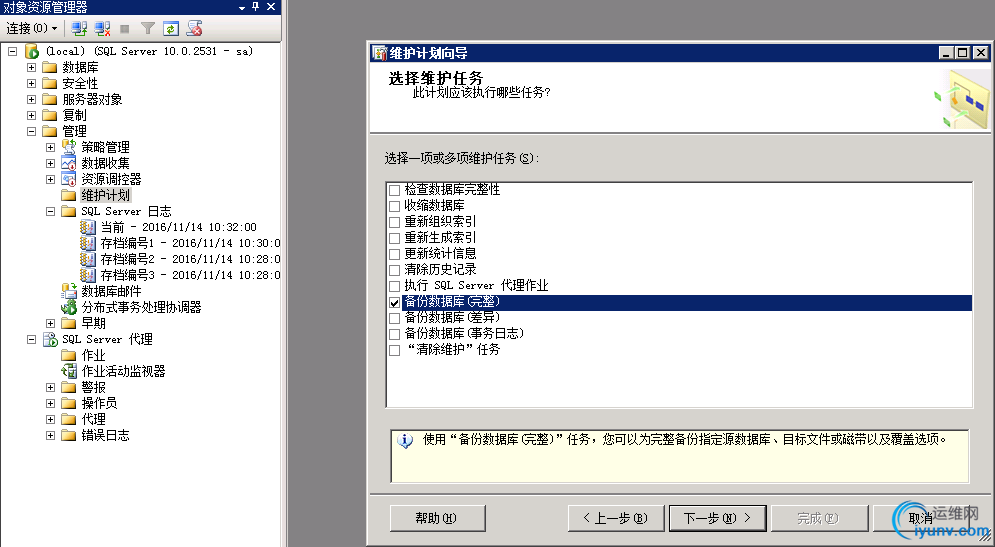Check the 备份数据库(事务日志) checkbox
This screenshot has width=995, height=547.
(x=395, y=334)
